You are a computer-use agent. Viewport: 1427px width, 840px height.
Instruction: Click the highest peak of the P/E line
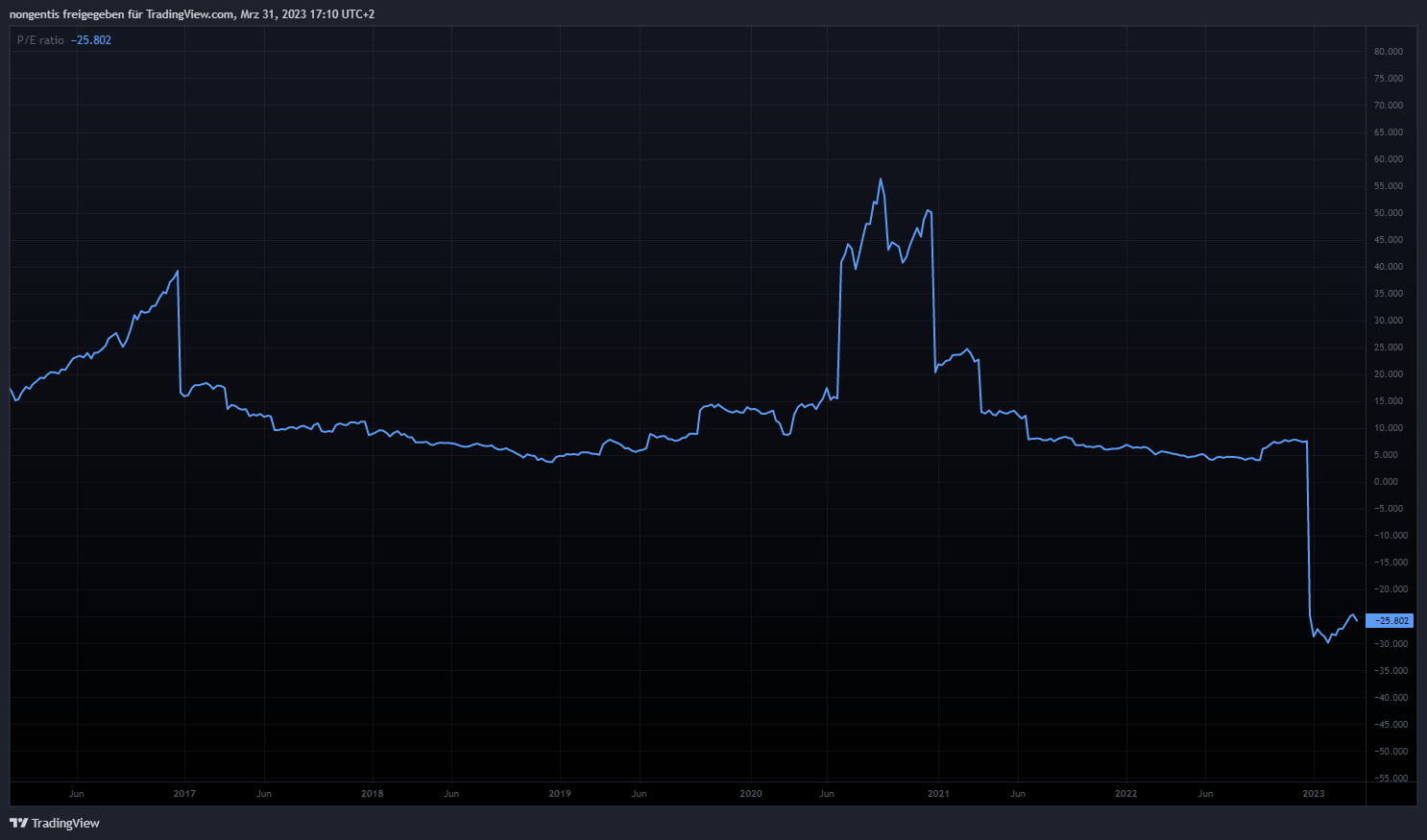click(881, 180)
